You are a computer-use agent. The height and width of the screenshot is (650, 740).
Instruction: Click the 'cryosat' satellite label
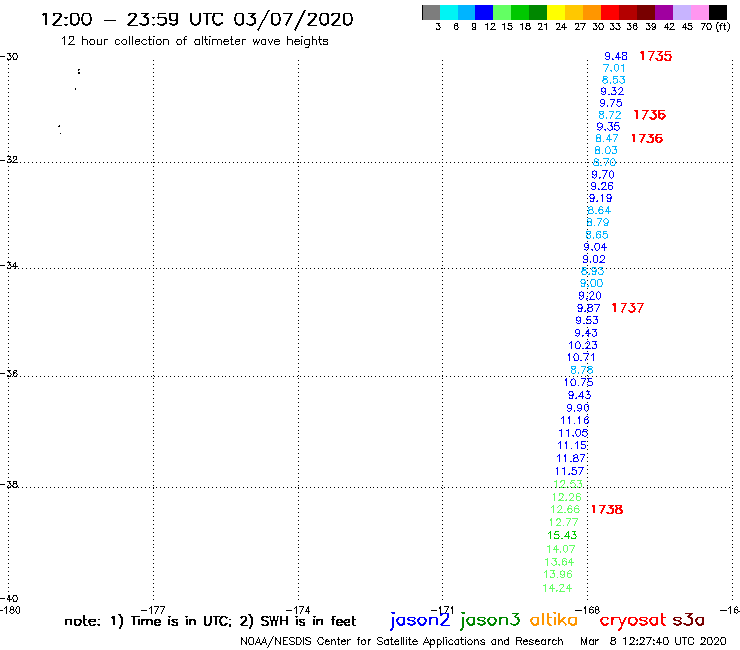click(633, 621)
